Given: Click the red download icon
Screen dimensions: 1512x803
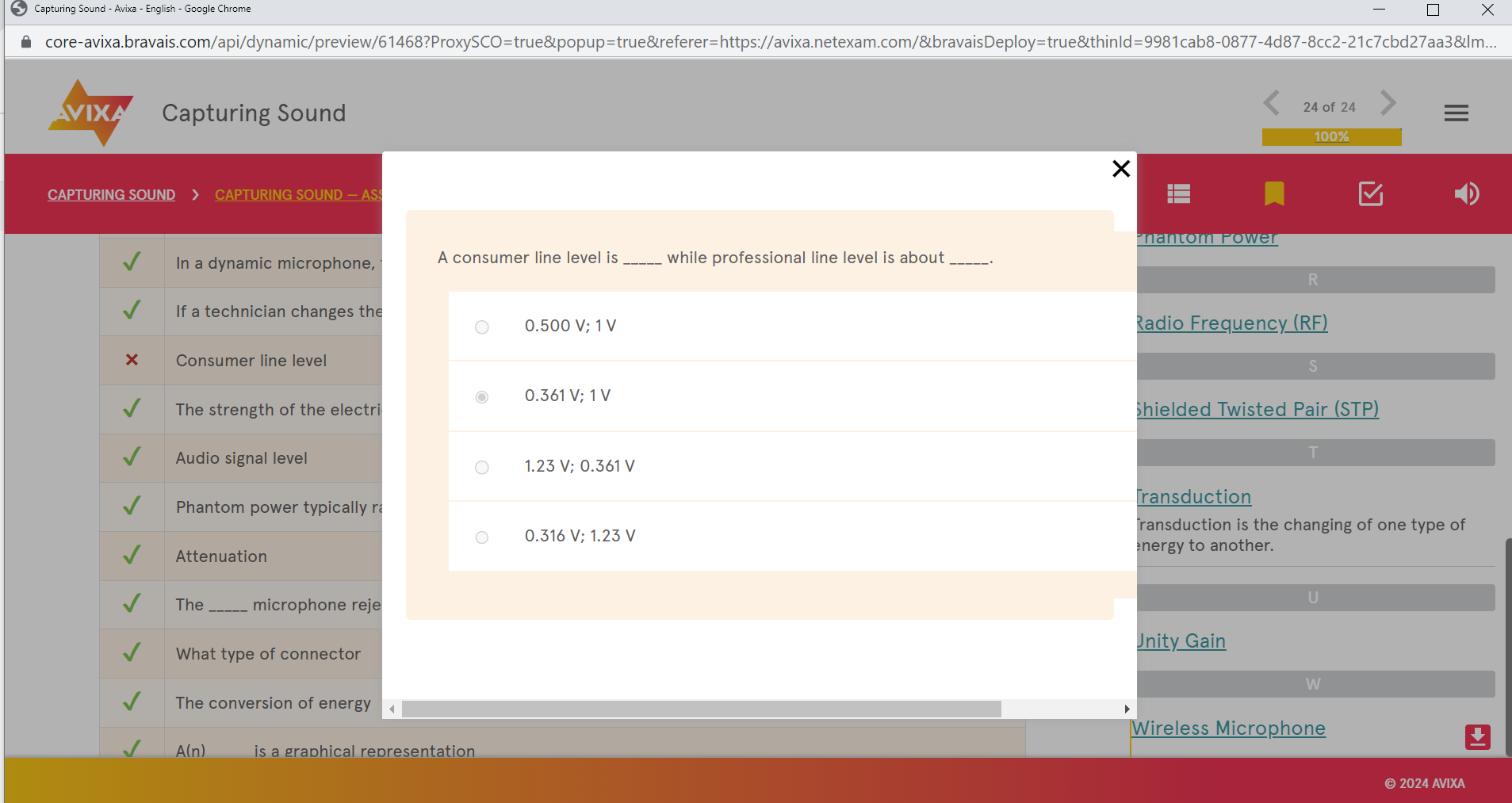Looking at the screenshot, I should 1477,737.
